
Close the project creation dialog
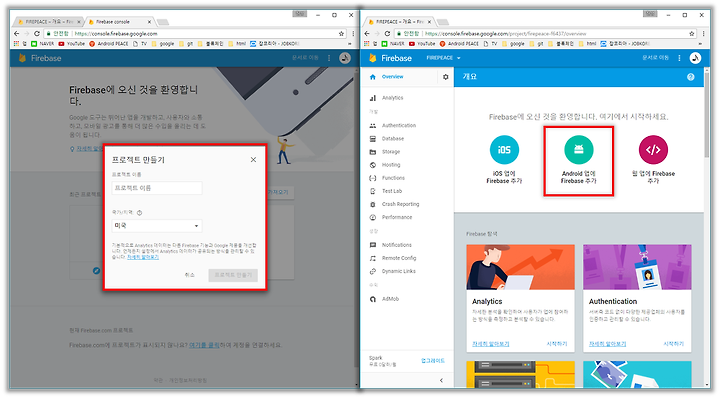pyautogui.click(x=253, y=160)
